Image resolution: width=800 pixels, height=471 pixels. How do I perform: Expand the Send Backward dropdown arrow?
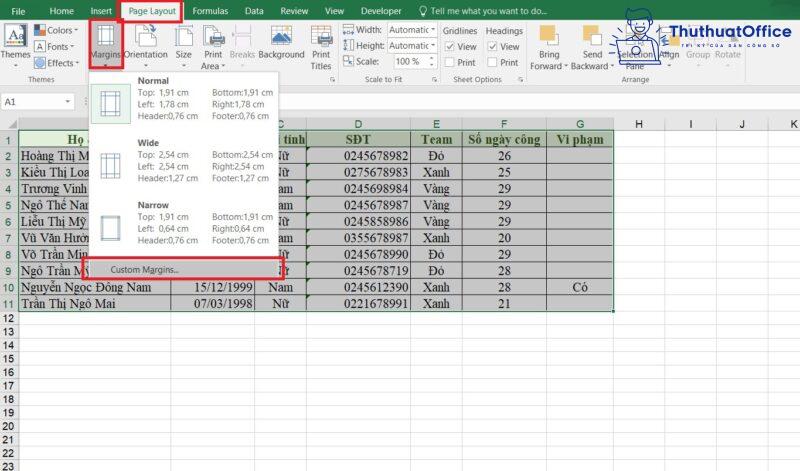[x=612, y=66]
